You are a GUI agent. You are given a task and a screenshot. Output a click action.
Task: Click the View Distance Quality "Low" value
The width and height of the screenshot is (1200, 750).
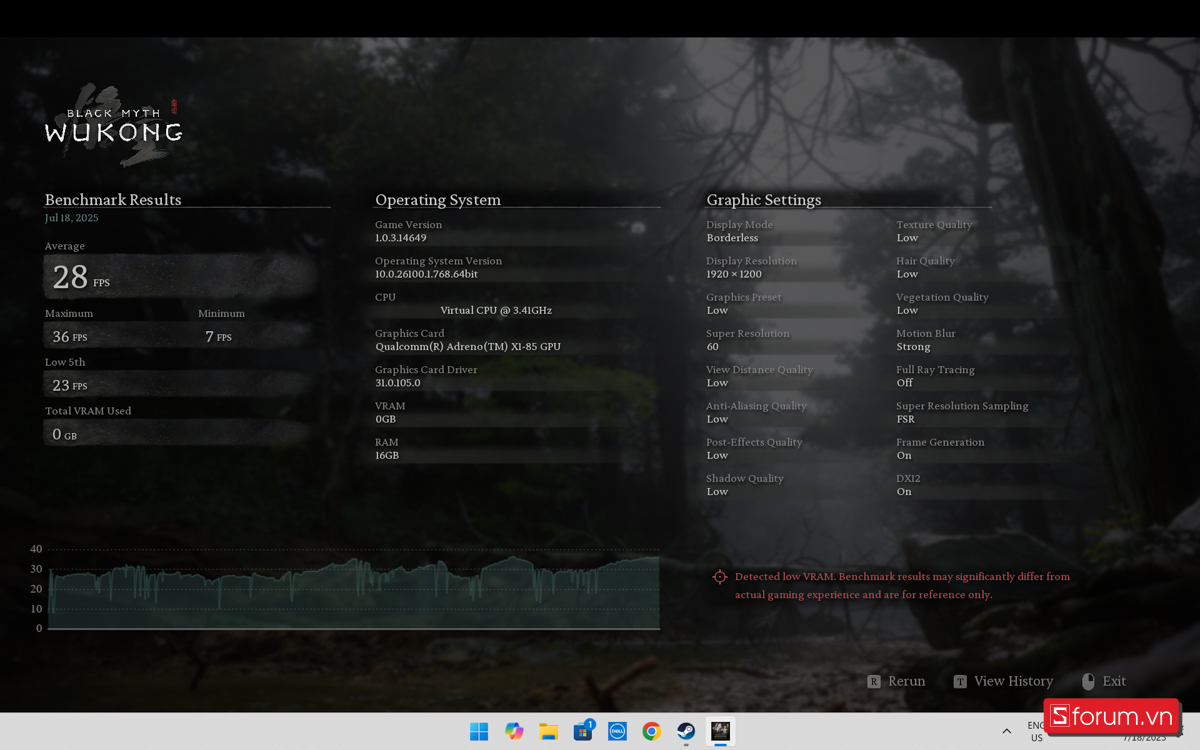pos(717,383)
